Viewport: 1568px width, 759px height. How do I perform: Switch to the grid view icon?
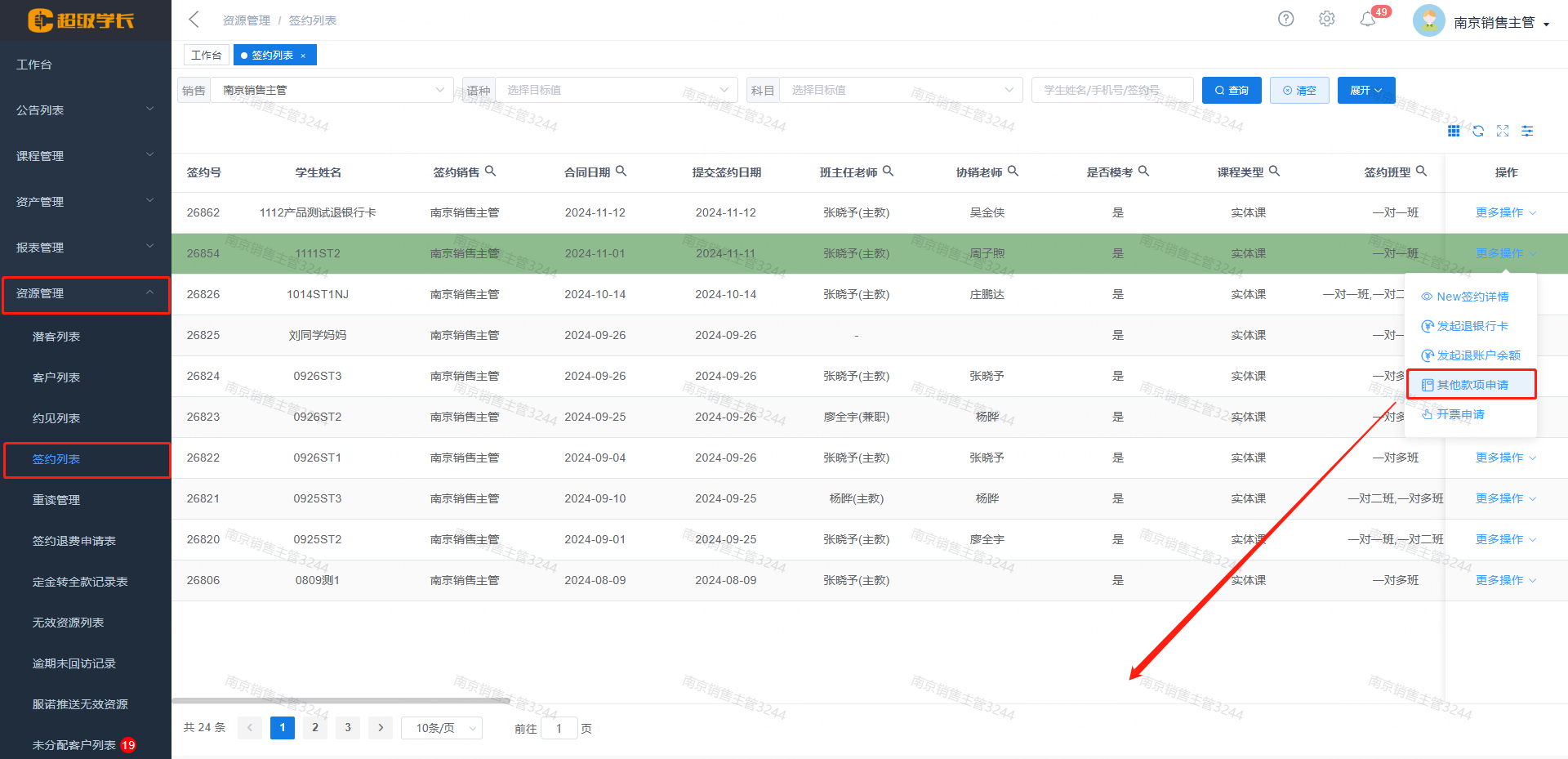(x=1453, y=131)
